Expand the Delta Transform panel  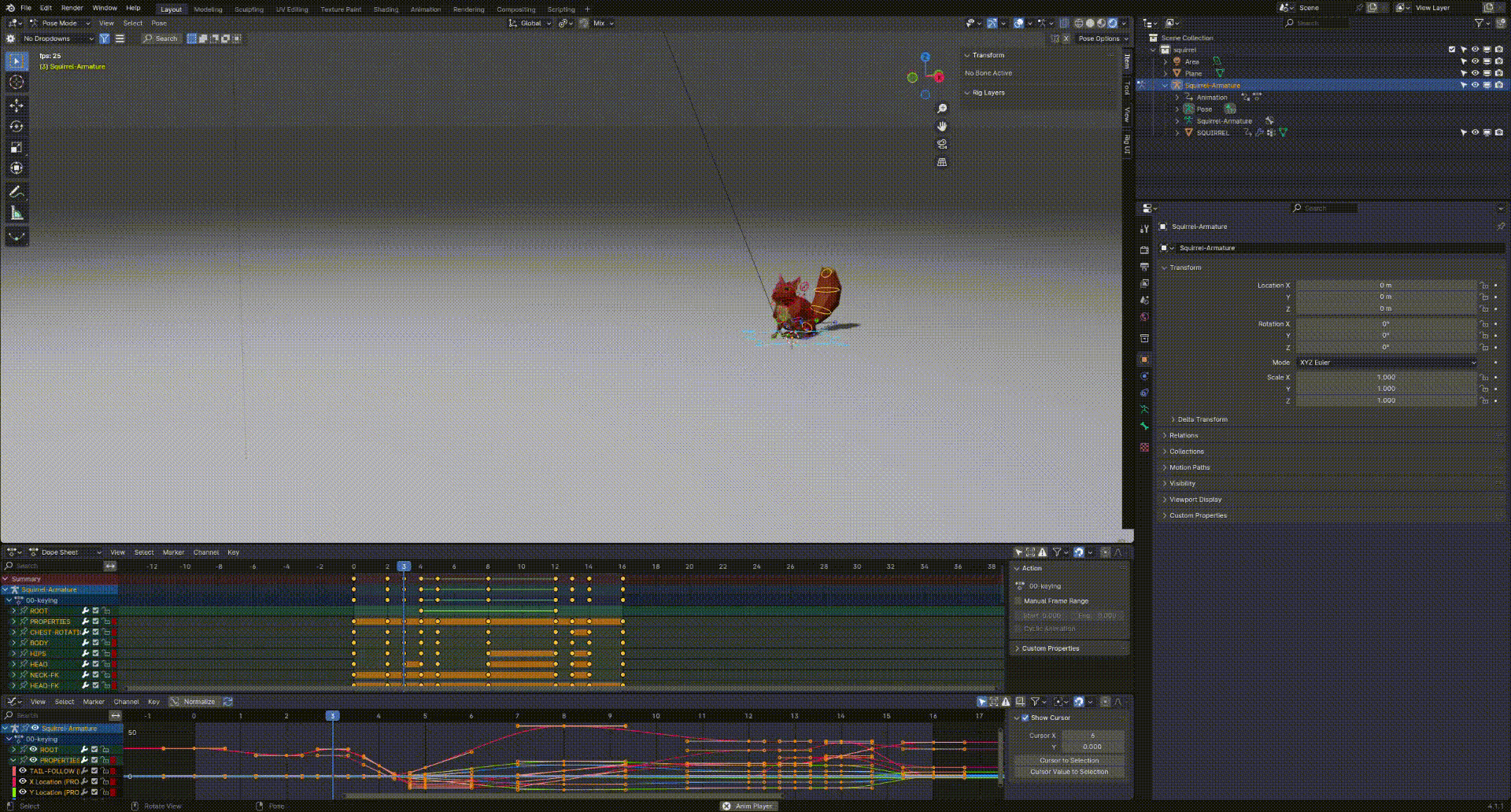(1202, 419)
